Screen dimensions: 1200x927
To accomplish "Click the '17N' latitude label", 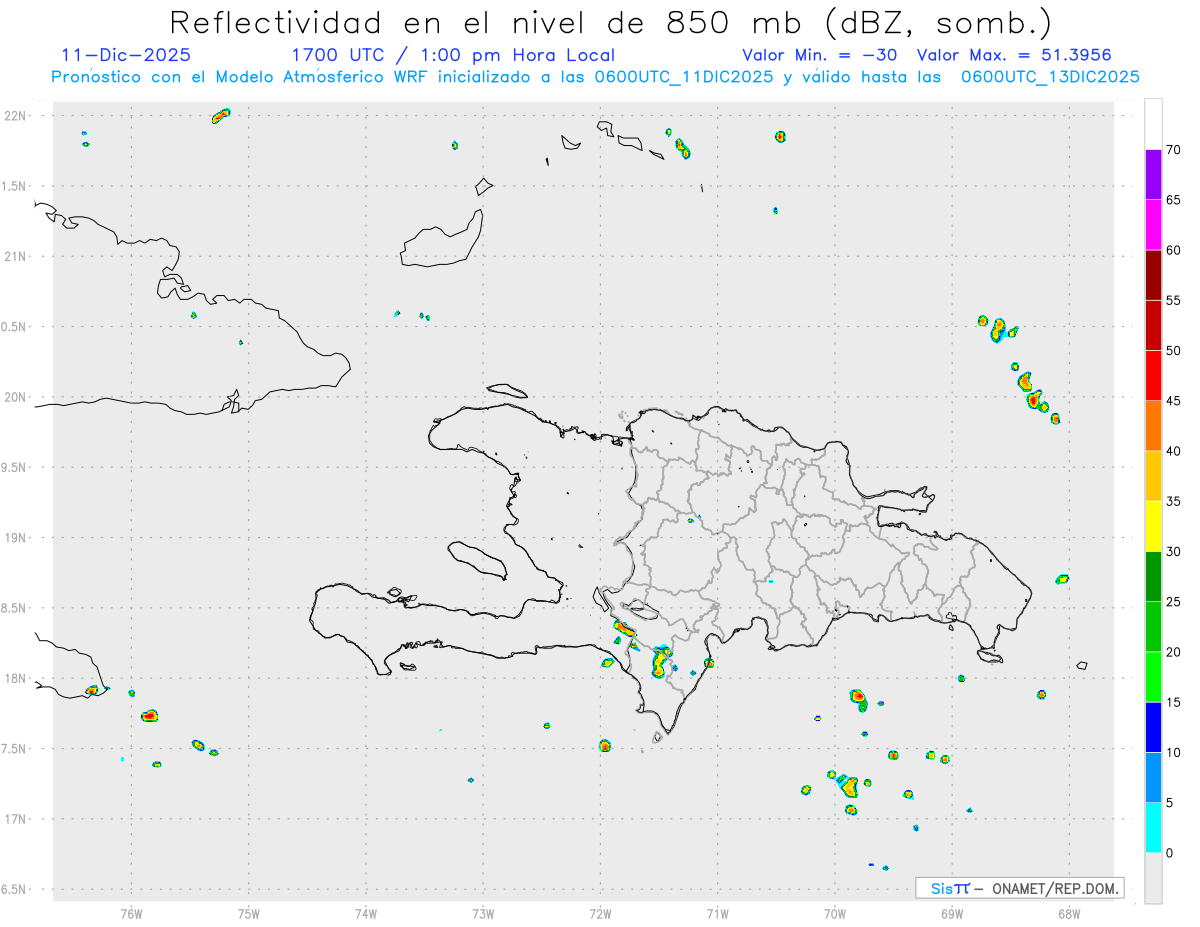I will [x=17, y=819].
